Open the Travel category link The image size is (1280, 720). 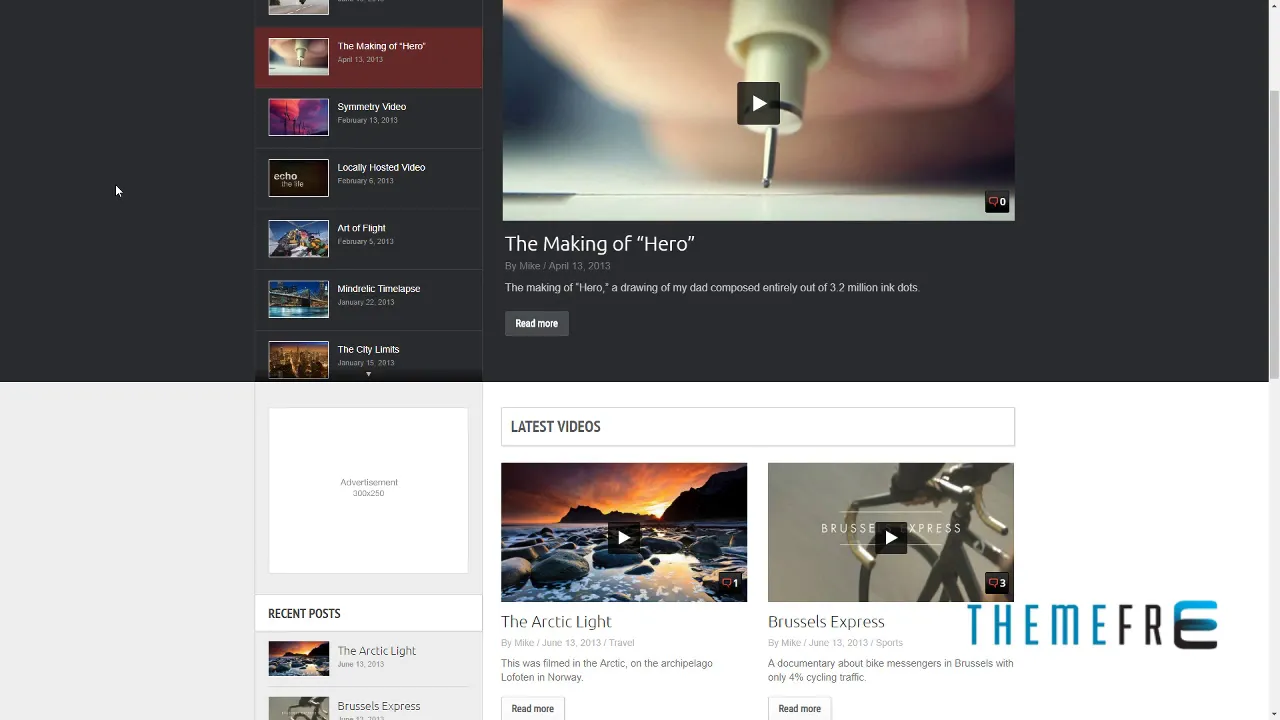pos(621,643)
